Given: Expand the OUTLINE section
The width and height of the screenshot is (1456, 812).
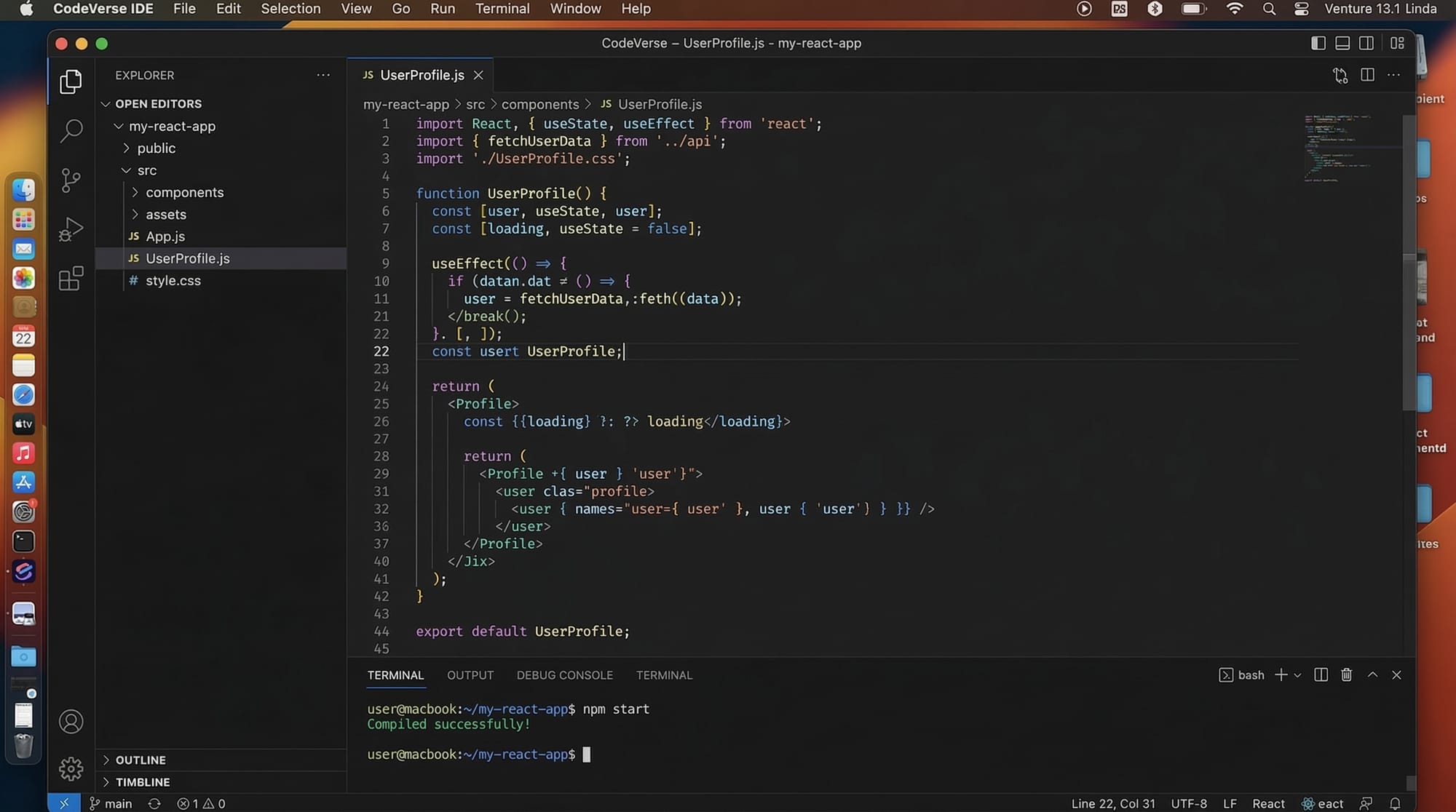Looking at the screenshot, I should 141,760.
